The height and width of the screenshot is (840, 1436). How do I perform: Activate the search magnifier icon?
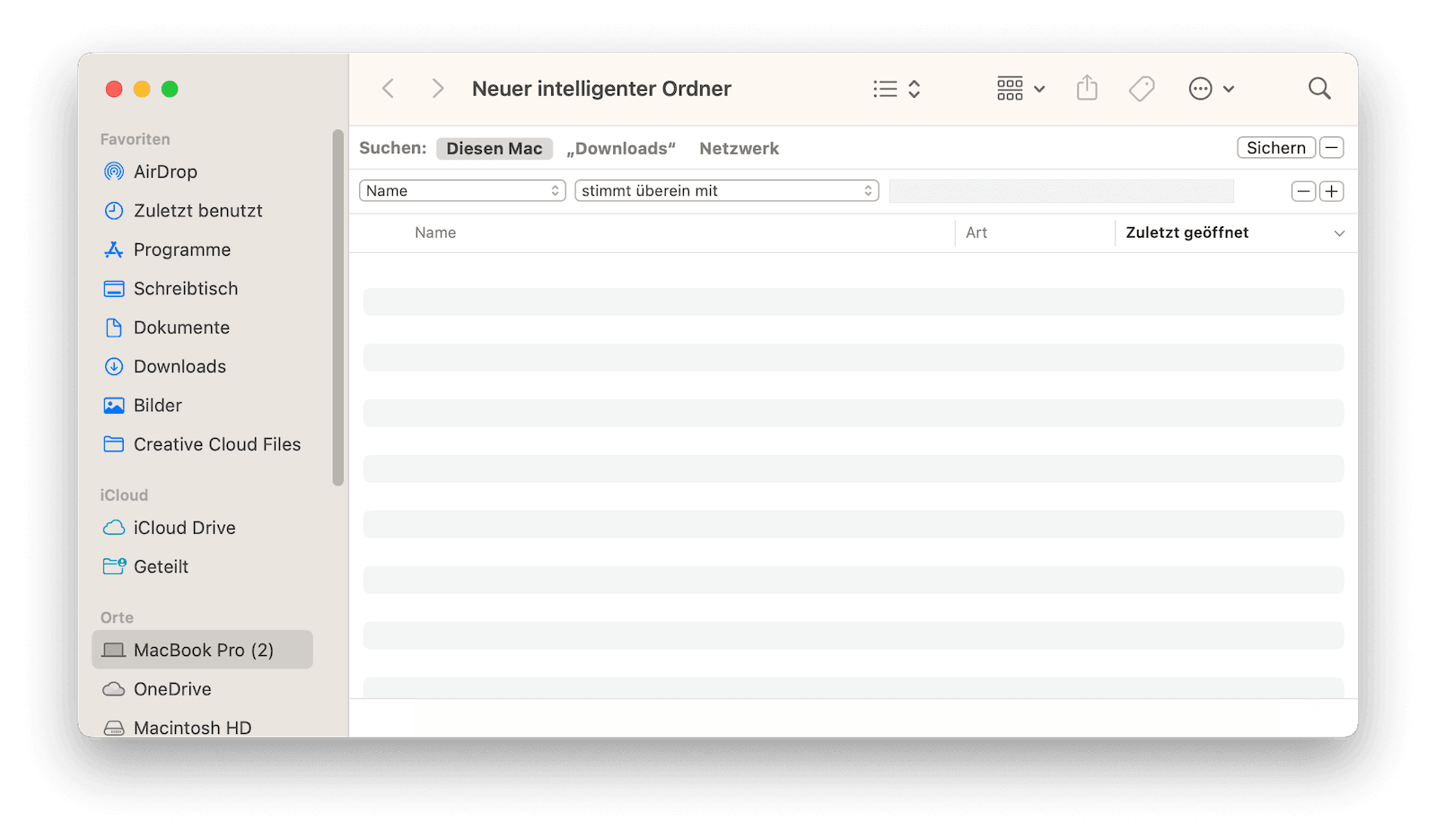(1318, 88)
